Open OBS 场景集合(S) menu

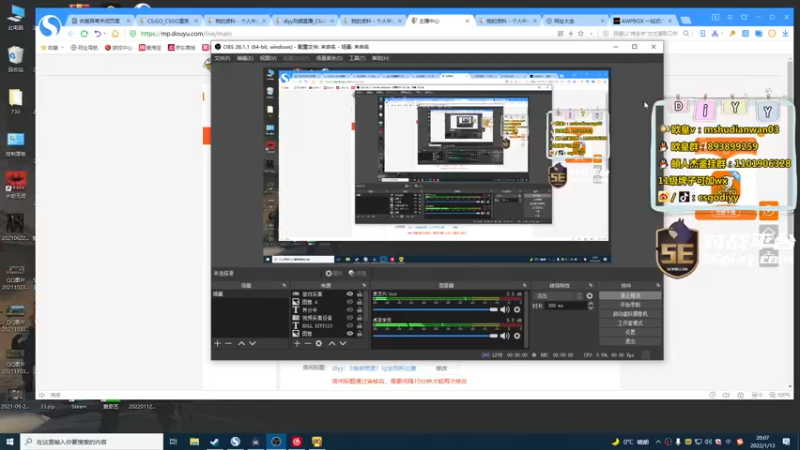pyautogui.click(x=329, y=58)
